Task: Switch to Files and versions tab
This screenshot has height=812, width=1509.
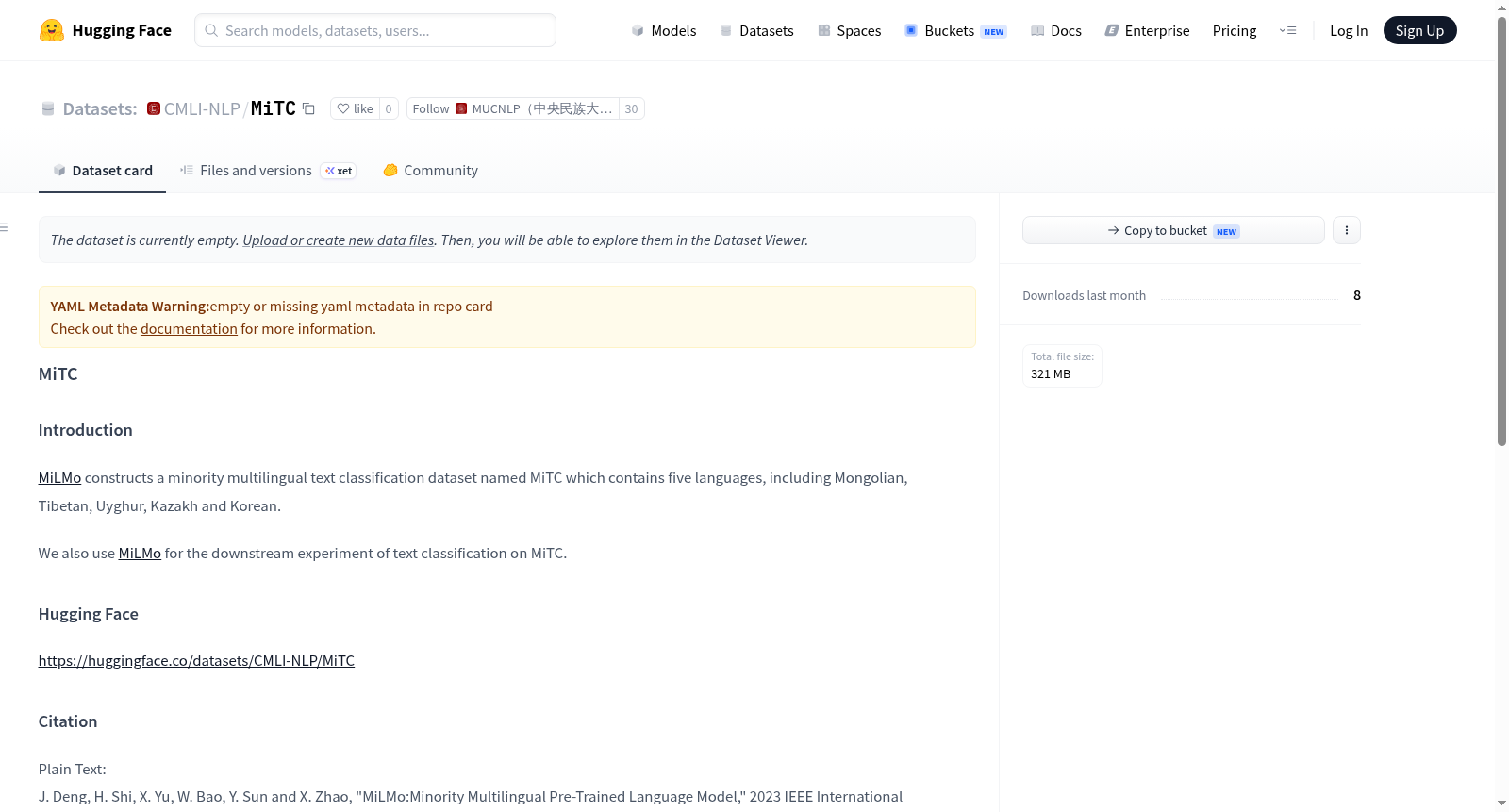Action: click(x=267, y=170)
